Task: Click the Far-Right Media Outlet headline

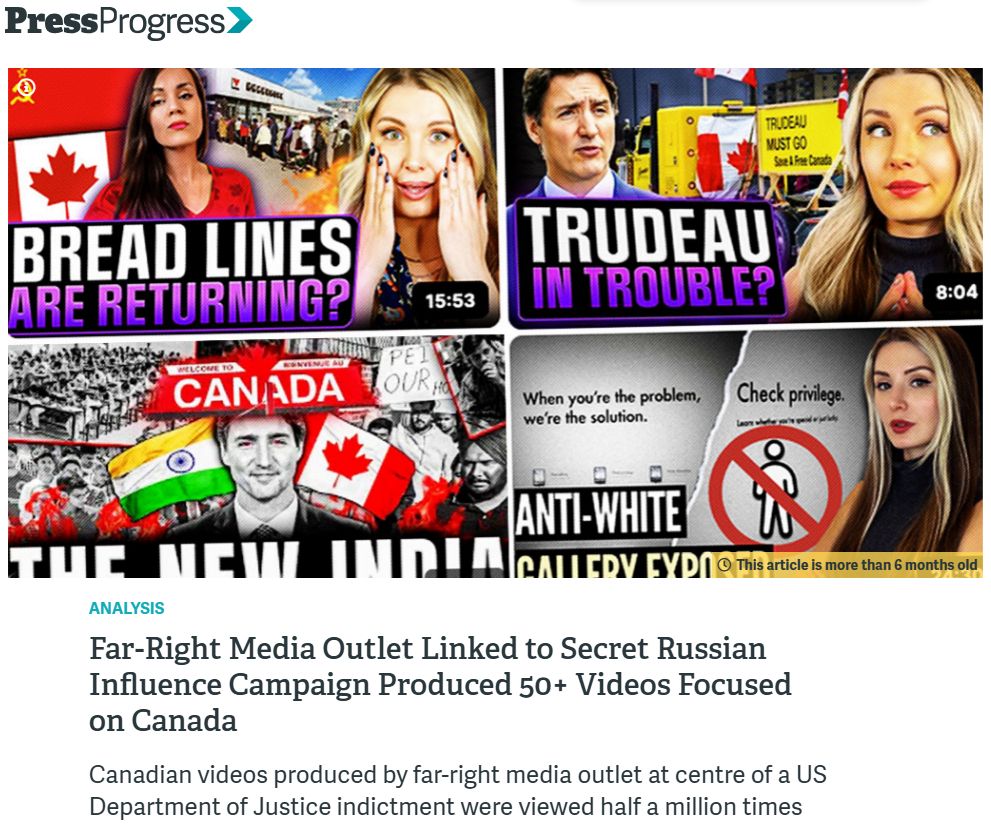Action: 440,684
